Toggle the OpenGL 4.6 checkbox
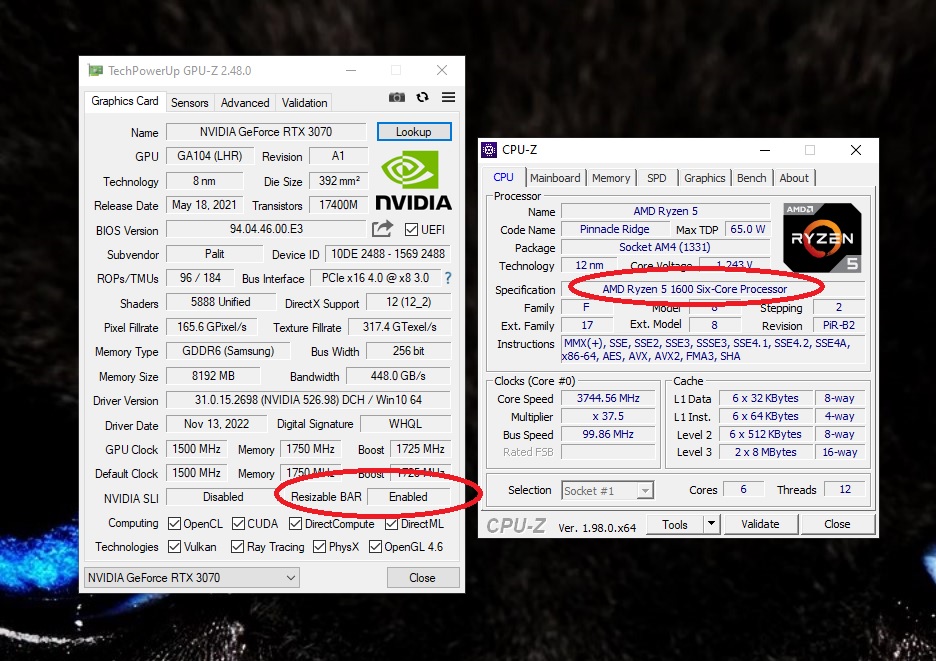Screen dimensions: 936x661 375,546
